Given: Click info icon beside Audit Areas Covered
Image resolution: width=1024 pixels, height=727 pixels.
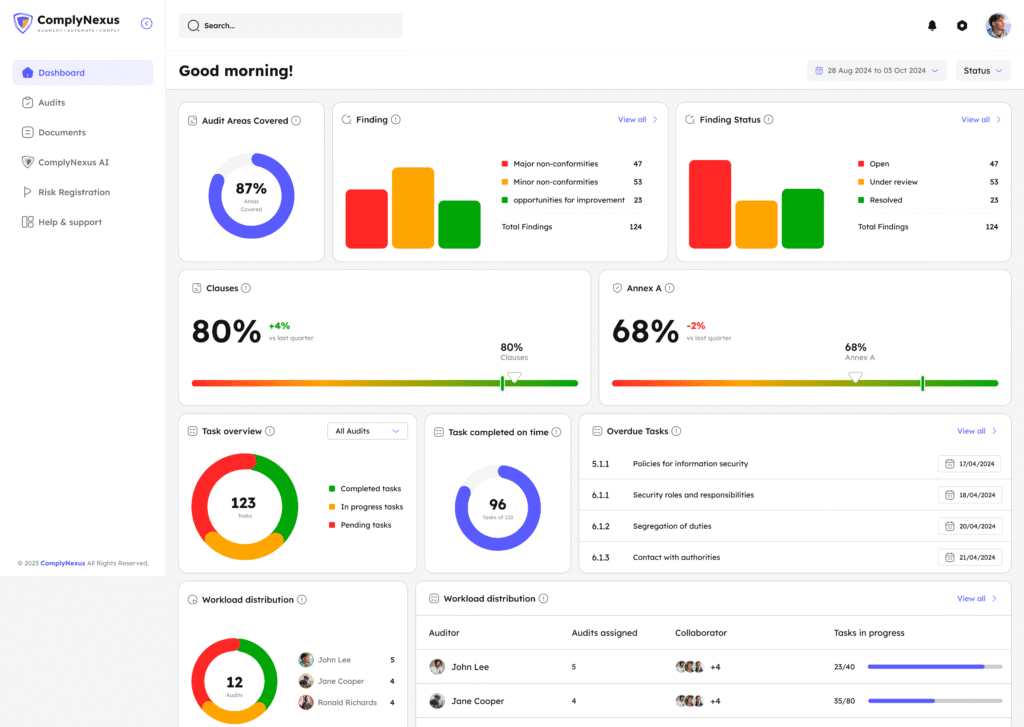Looking at the screenshot, I should (x=296, y=121).
